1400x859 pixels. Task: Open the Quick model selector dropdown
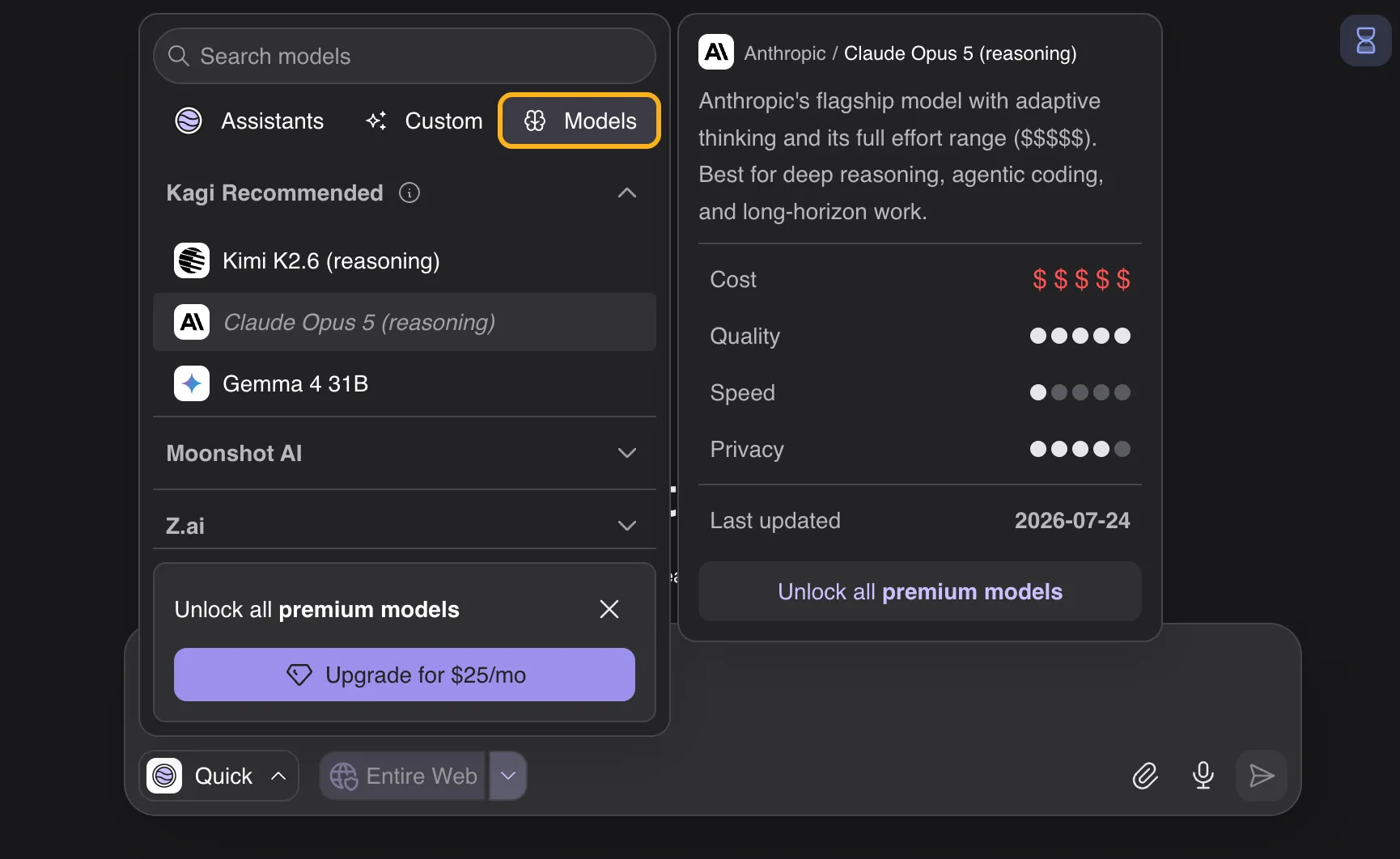218,776
